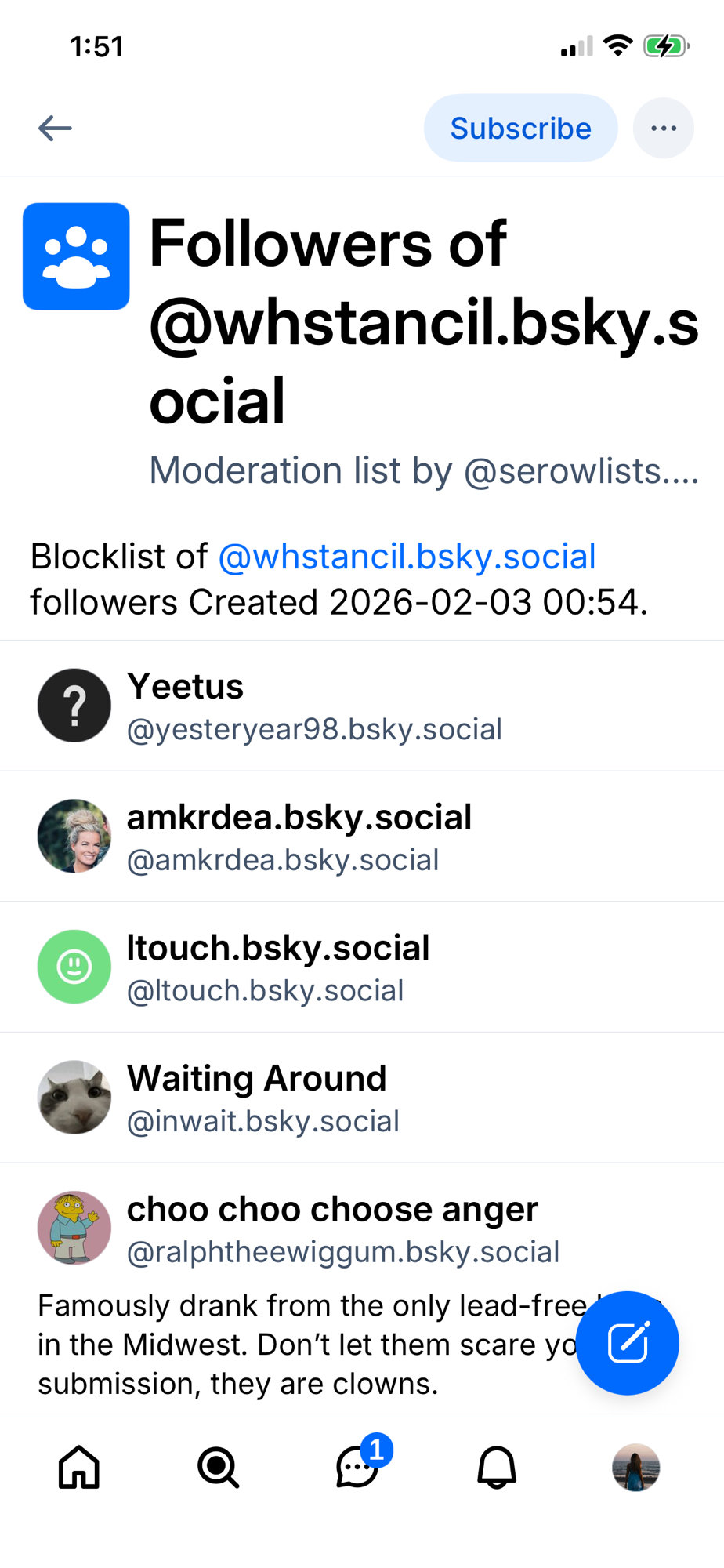The height and width of the screenshot is (1568, 724).
Task: Subscribe to this moderation list
Action: pyautogui.click(x=520, y=129)
